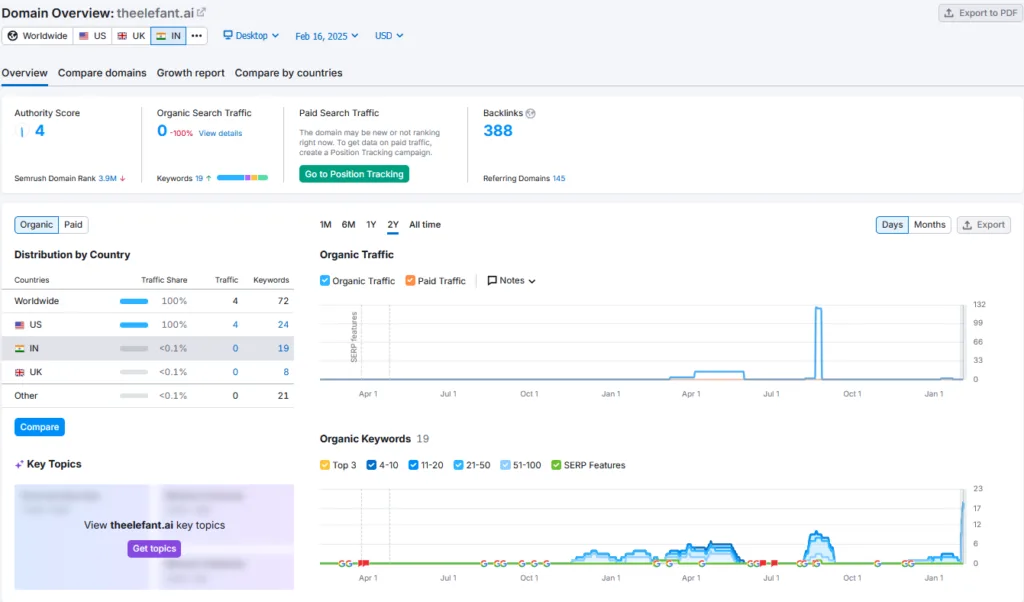Click UK keywords value 8
The image size is (1024, 602).
click(286, 372)
